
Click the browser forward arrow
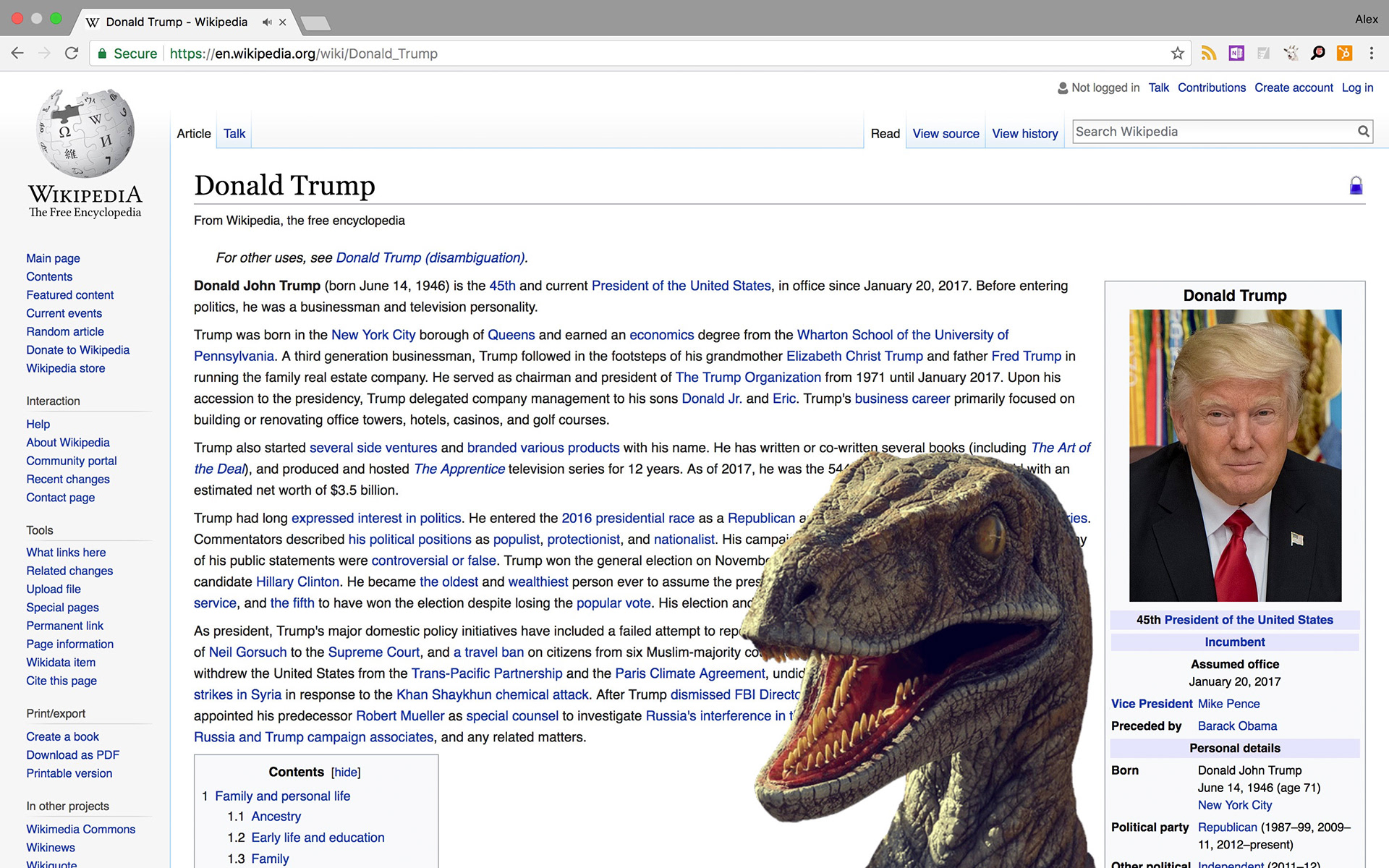pyautogui.click(x=44, y=54)
